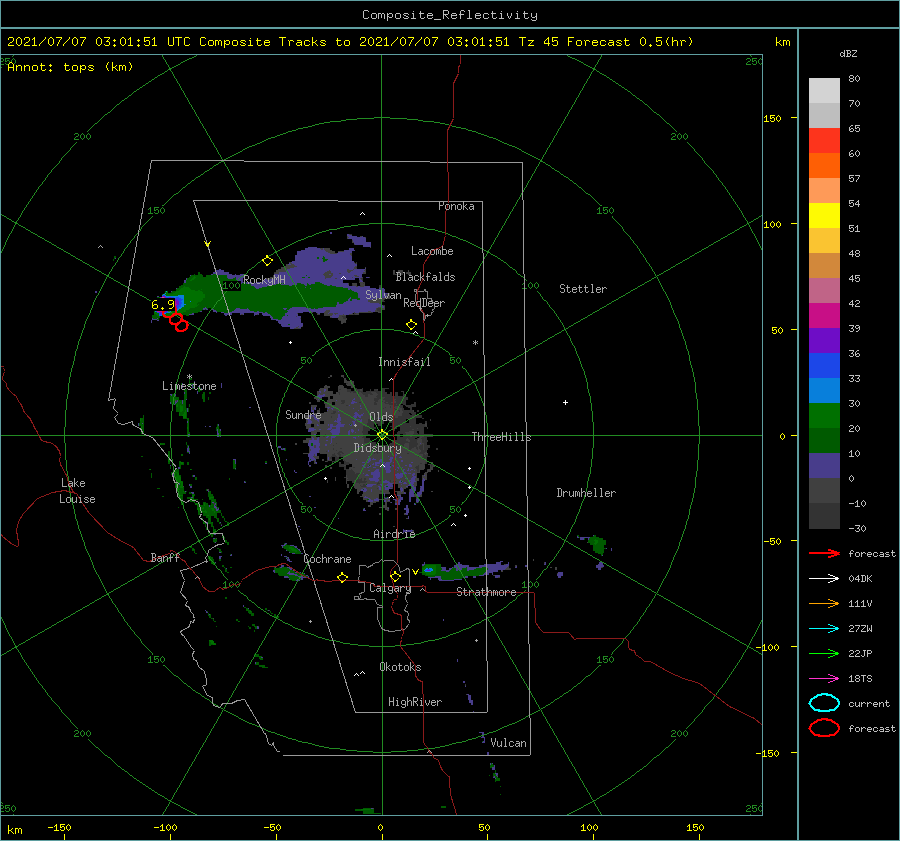Click the Innisfail city label
Viewport: 900px width, 841px height.
tap(404, 362)
